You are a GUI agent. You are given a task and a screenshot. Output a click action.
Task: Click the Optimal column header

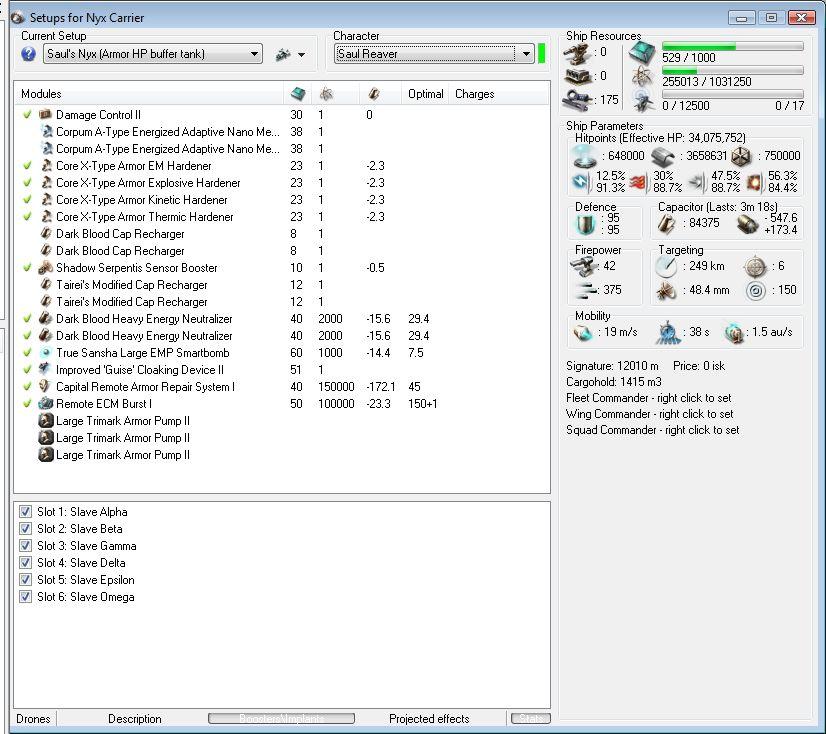pyautogui.click(x=425, y=94)
